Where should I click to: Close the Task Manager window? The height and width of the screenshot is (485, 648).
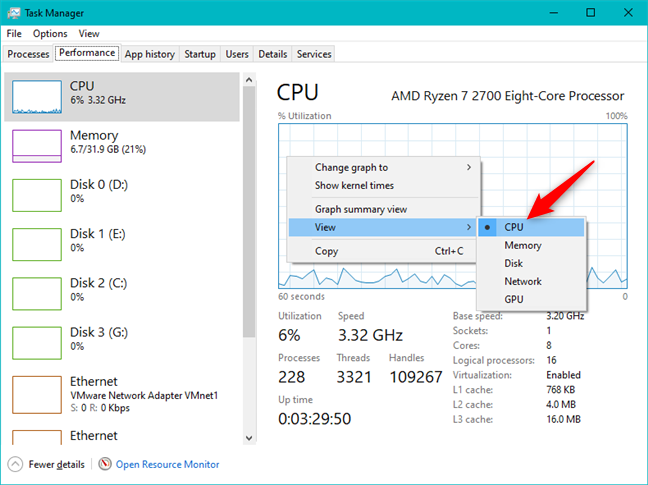[x=628, y=13]
